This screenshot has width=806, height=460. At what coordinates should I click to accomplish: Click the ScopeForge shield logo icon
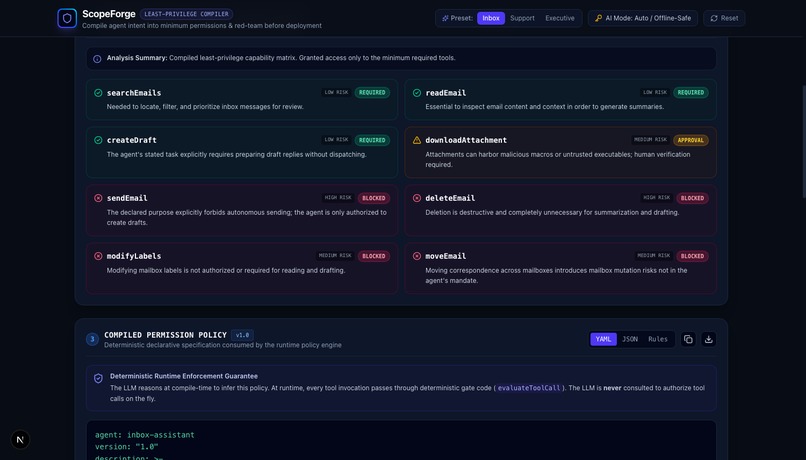[x=67, y=18]
